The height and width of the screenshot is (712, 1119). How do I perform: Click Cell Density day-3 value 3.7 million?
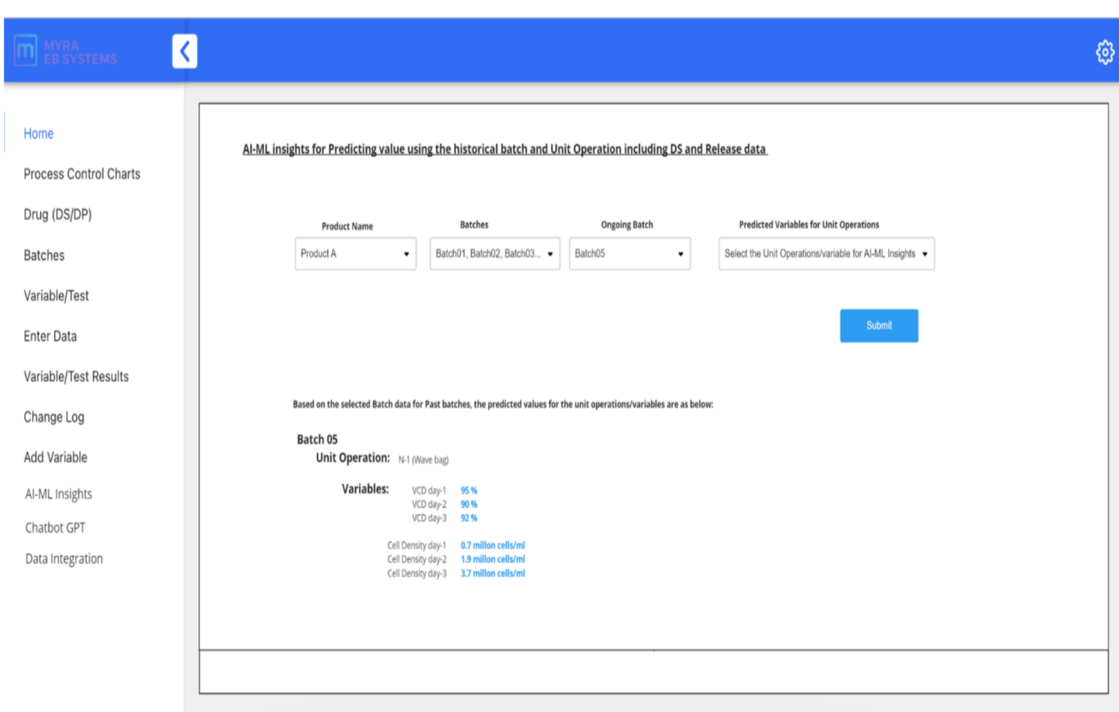492,574
